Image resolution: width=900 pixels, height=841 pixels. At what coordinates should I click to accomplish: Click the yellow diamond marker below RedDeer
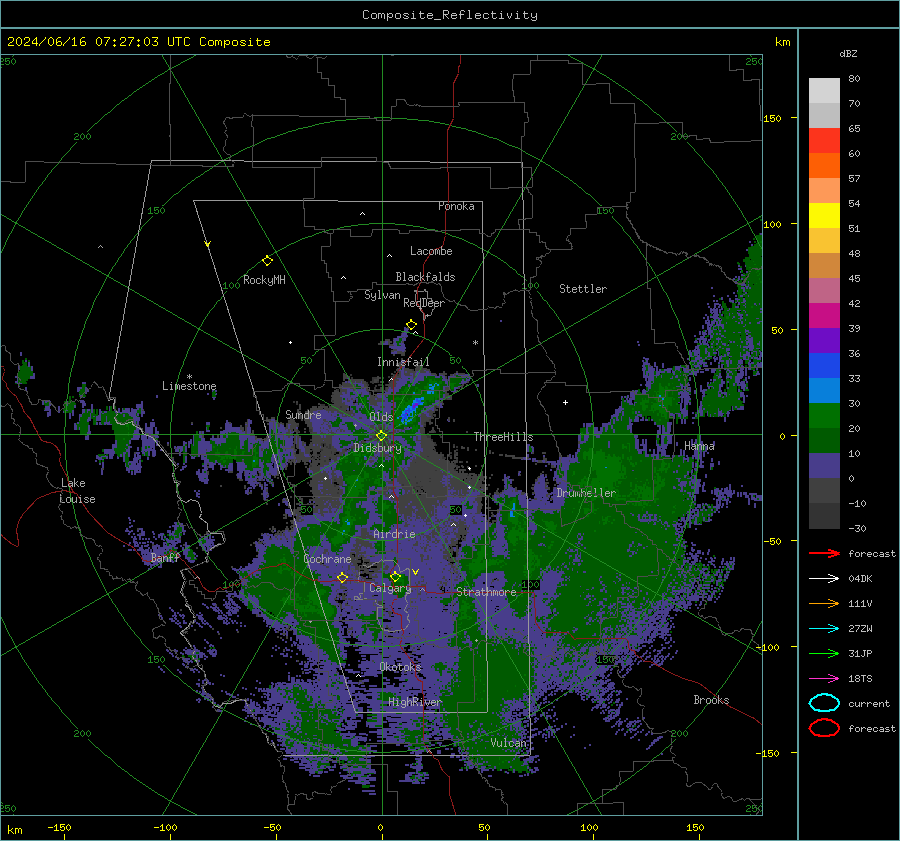411,325
